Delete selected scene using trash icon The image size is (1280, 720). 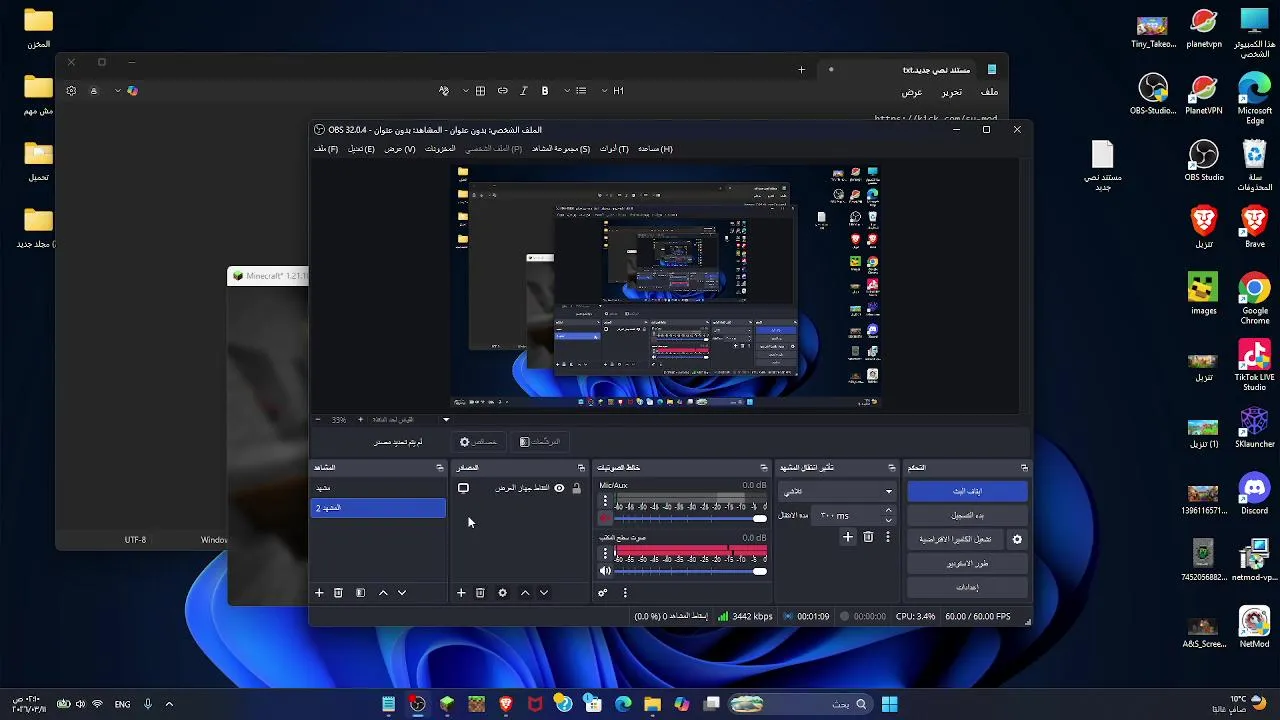[338, 593]
